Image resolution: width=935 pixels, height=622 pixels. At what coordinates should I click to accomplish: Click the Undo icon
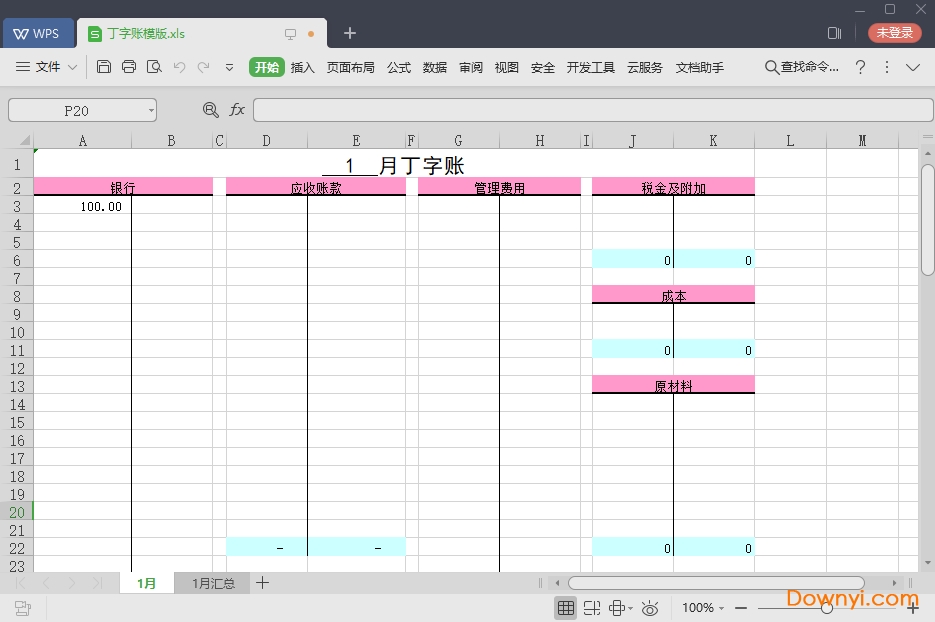pos(180,67)
